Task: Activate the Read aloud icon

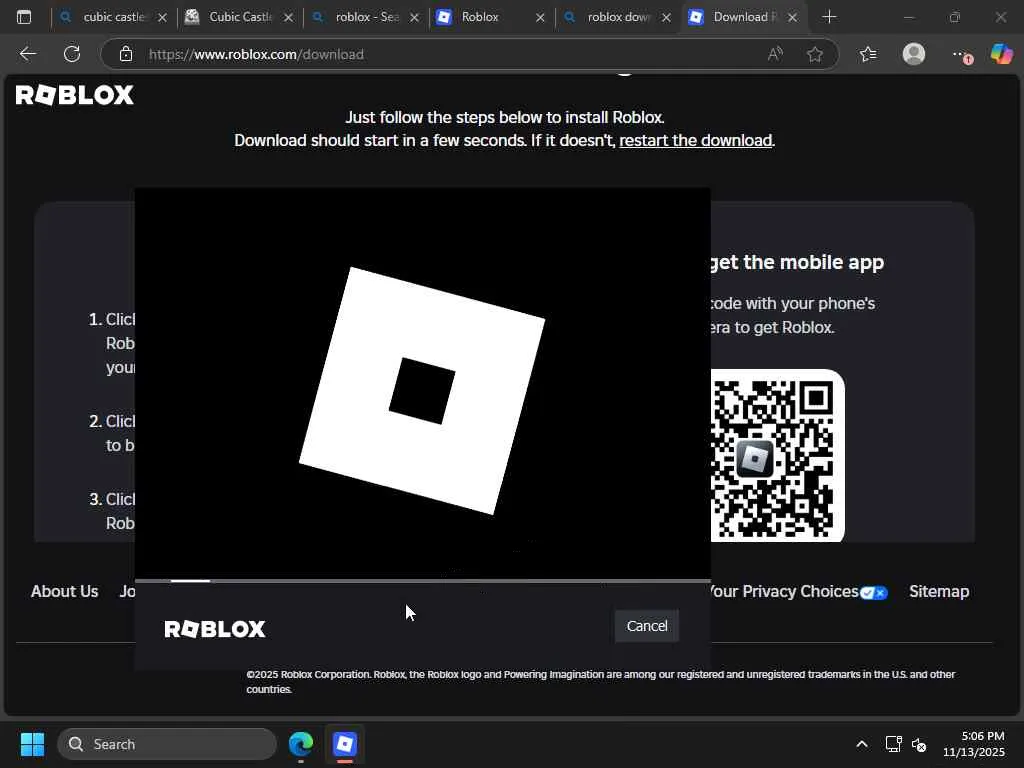Action: [x=775, y=54]
